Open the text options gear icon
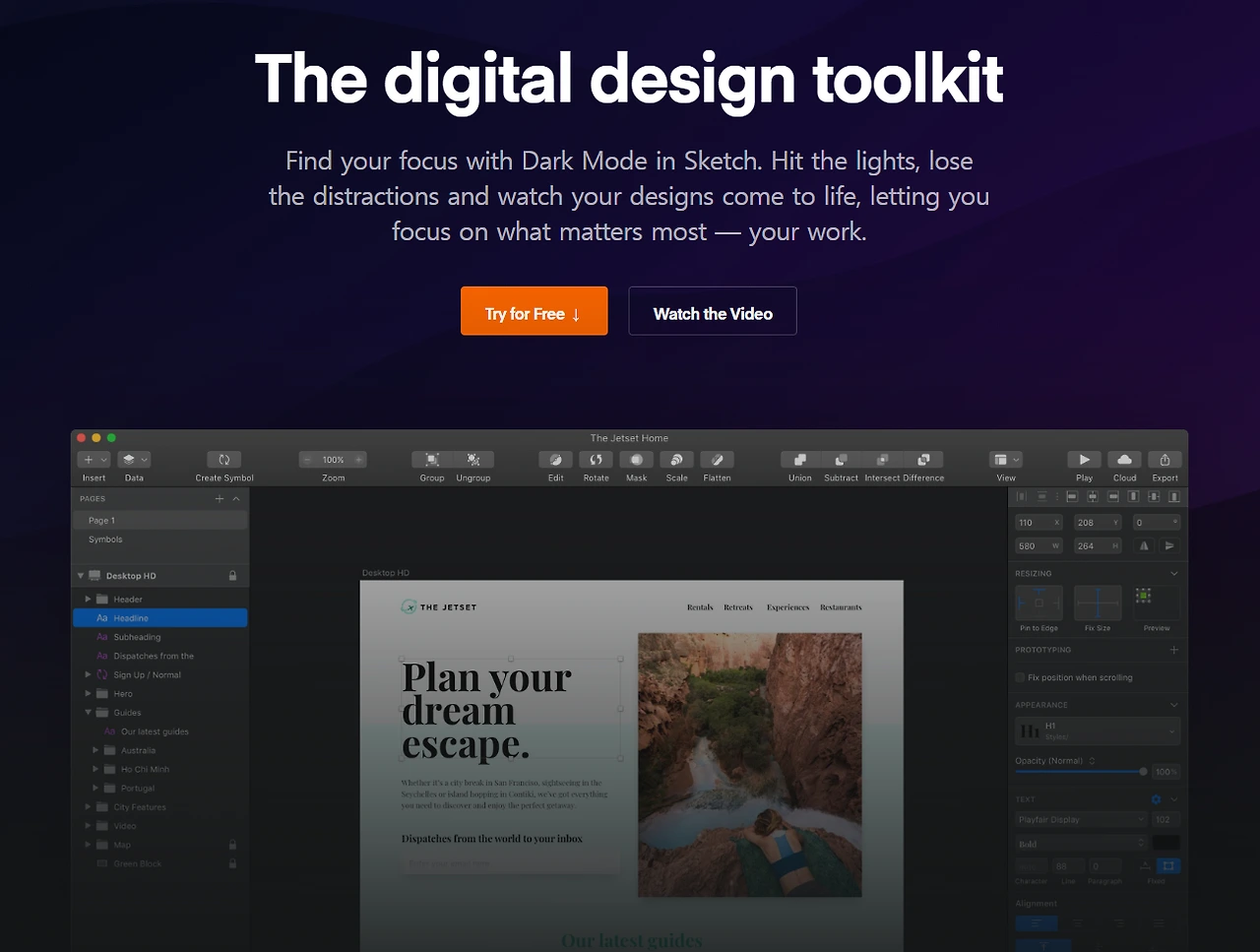 tap(1157, 799)
